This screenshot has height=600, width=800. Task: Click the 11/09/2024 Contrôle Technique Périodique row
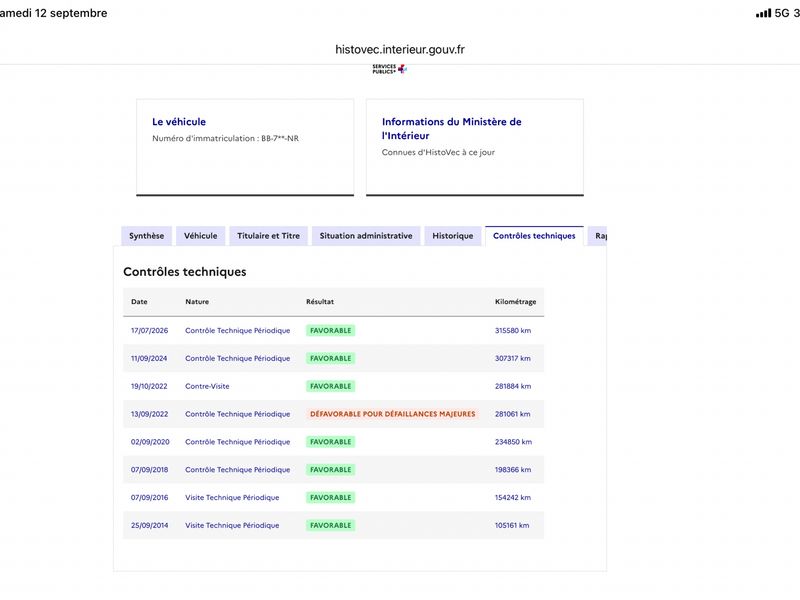333,358
